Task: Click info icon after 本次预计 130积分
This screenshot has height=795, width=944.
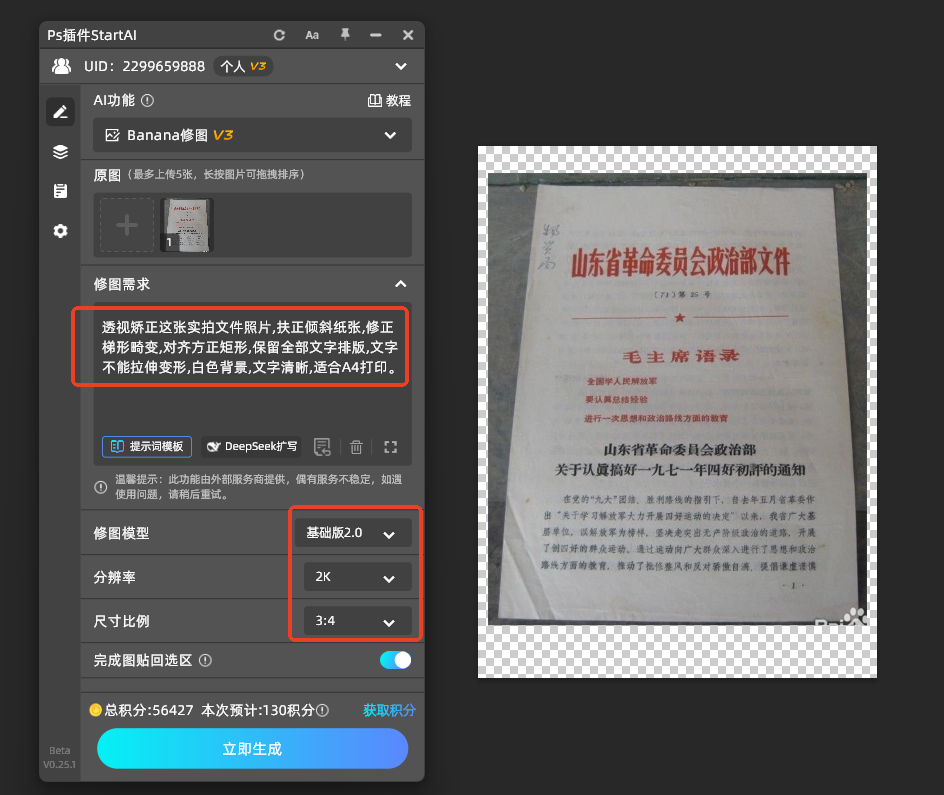Action: click(323, 710)
